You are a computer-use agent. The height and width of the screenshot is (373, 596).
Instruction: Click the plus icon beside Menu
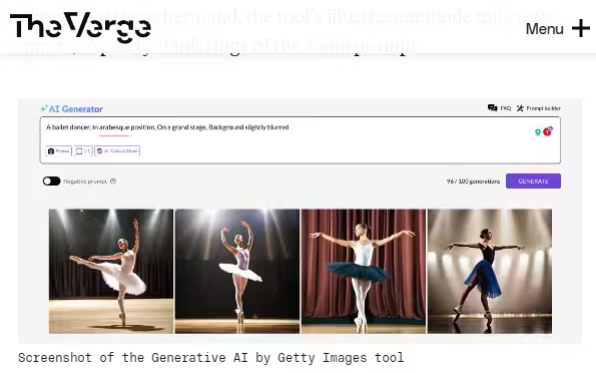(x=581, y=29)
